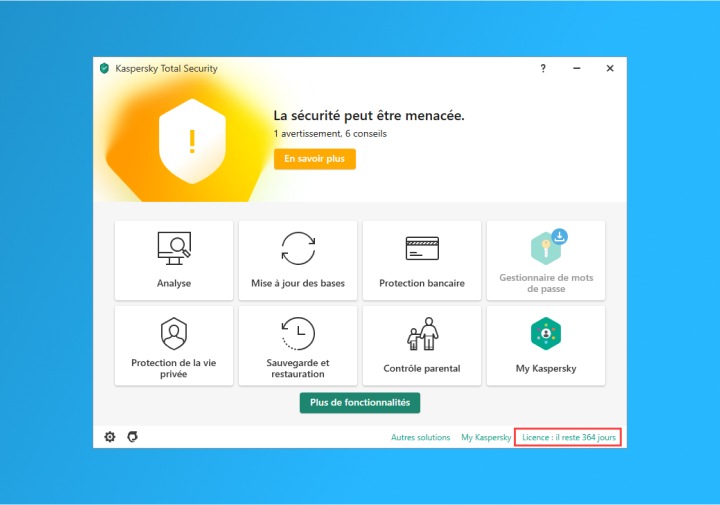Click Plus de fonctionnalités button
The image size is (720, 505).
tap(360, 402)
